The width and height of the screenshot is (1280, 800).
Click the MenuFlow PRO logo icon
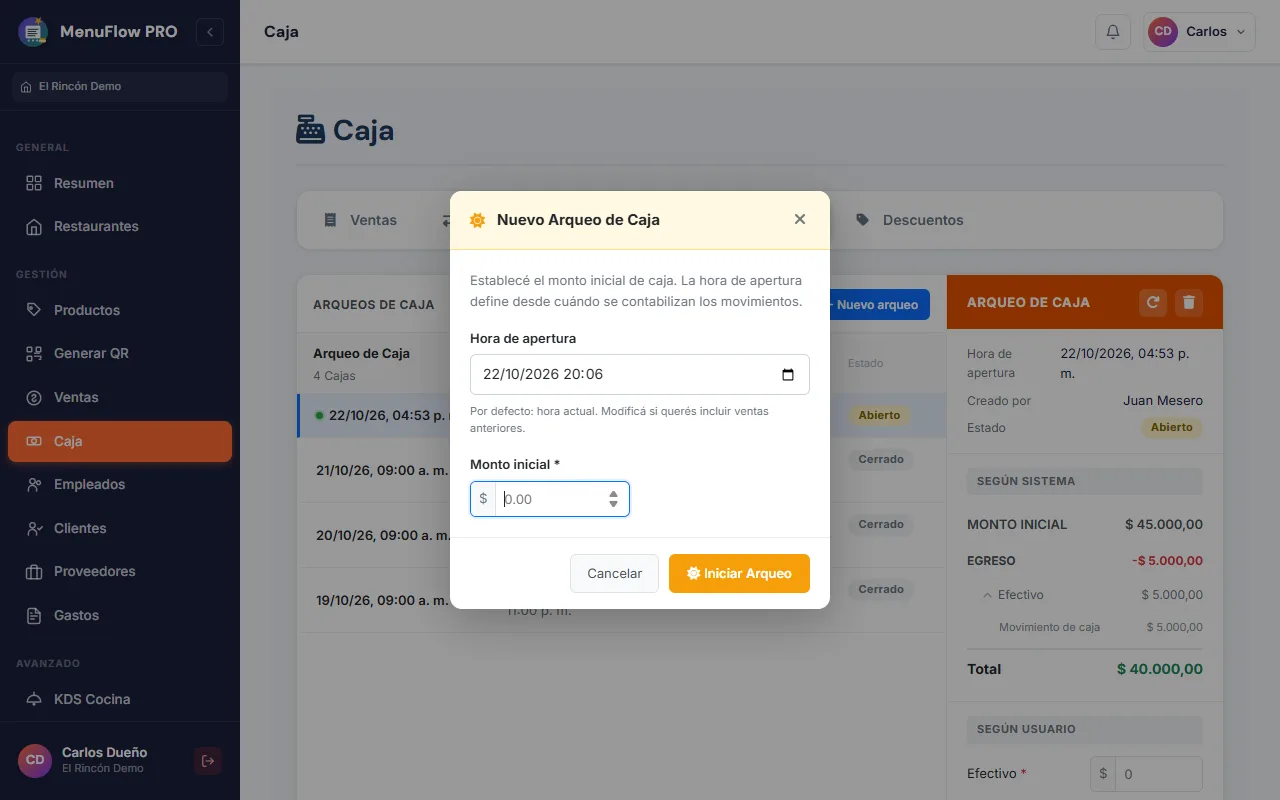(33, 32)
